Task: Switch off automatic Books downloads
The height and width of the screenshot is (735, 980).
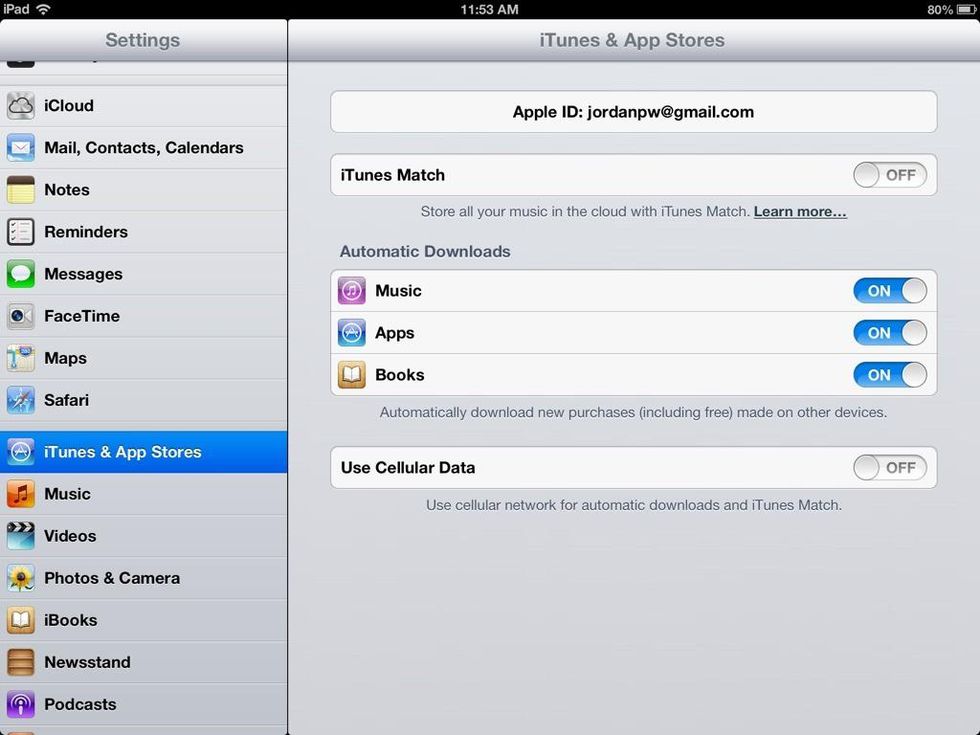Action: 889,375
